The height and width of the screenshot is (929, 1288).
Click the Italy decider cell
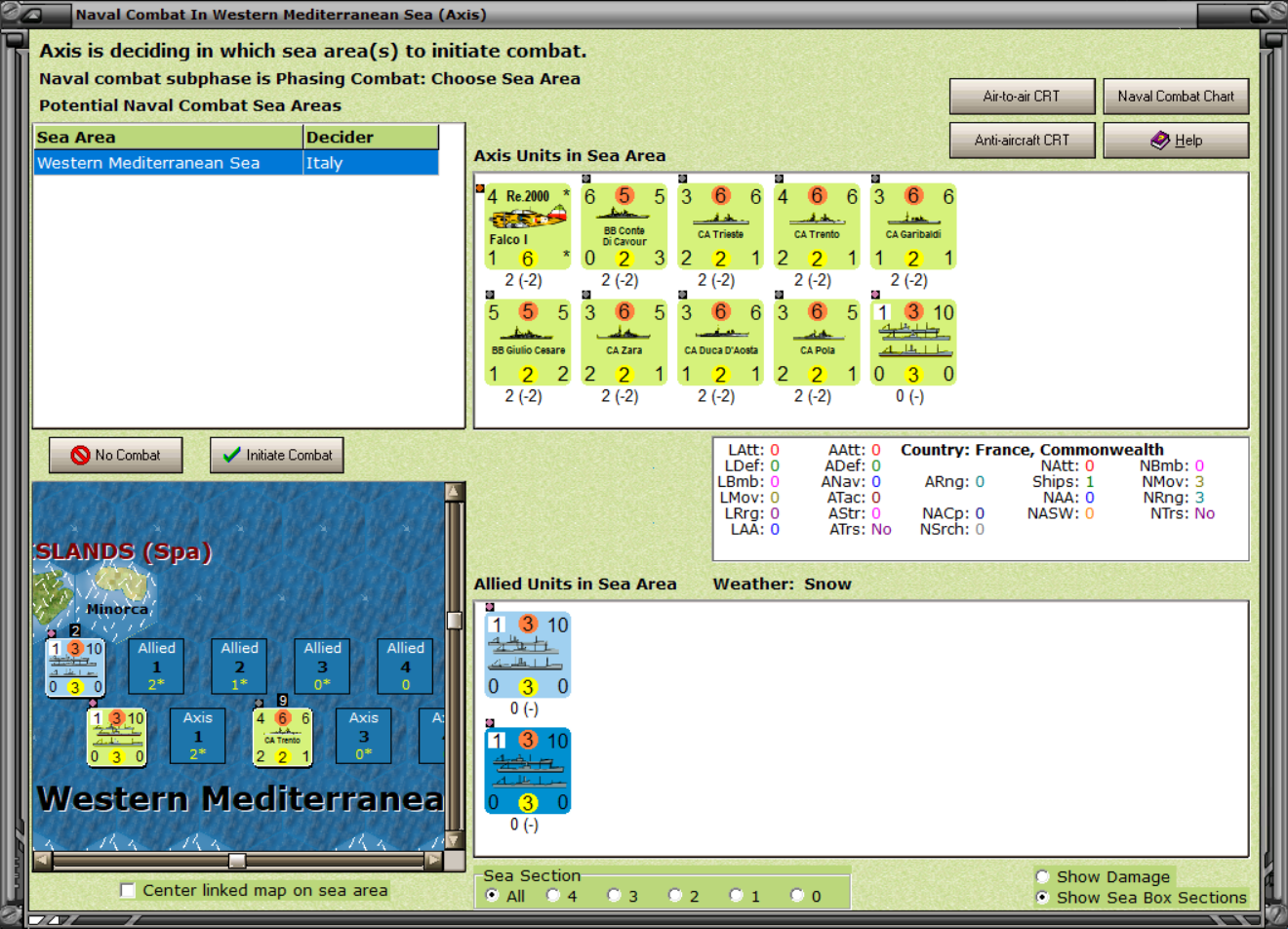coord(371,163)
